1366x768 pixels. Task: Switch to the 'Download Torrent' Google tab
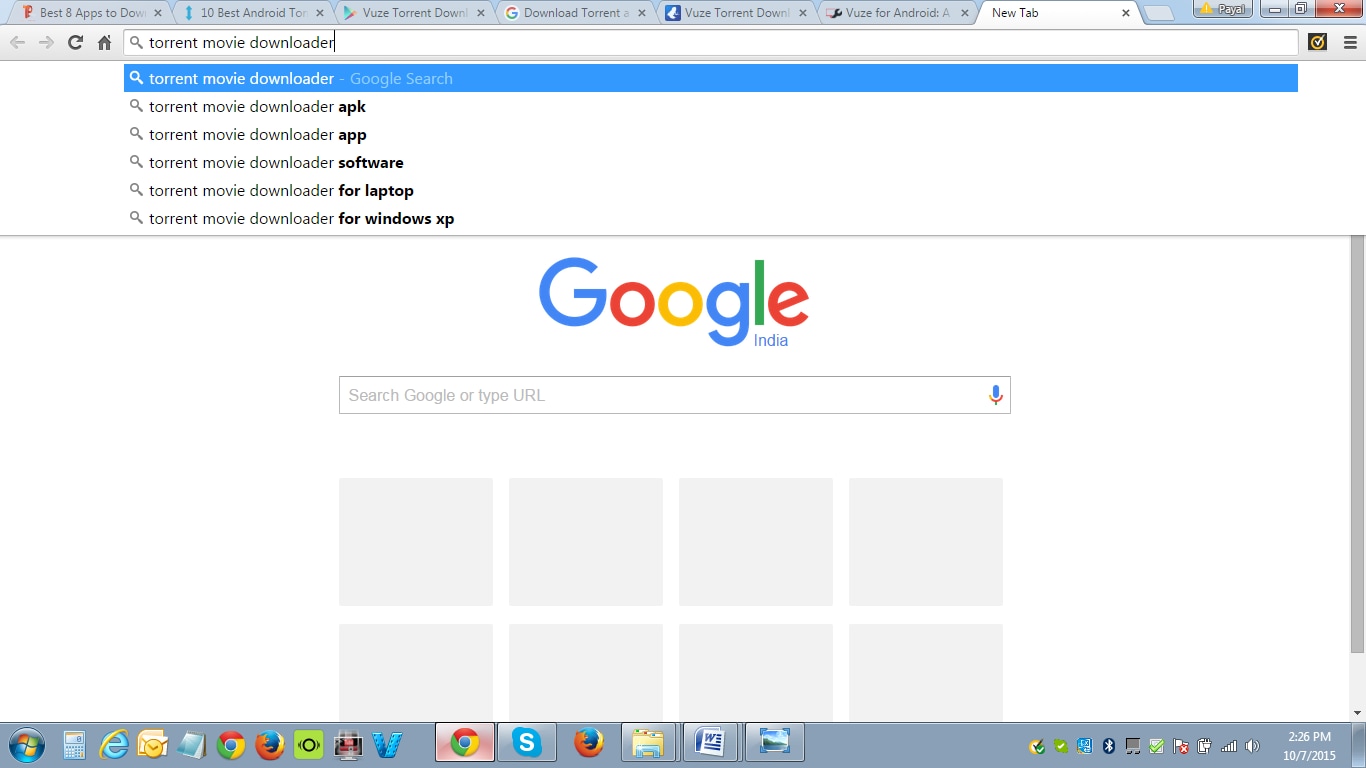pos(576,13)
